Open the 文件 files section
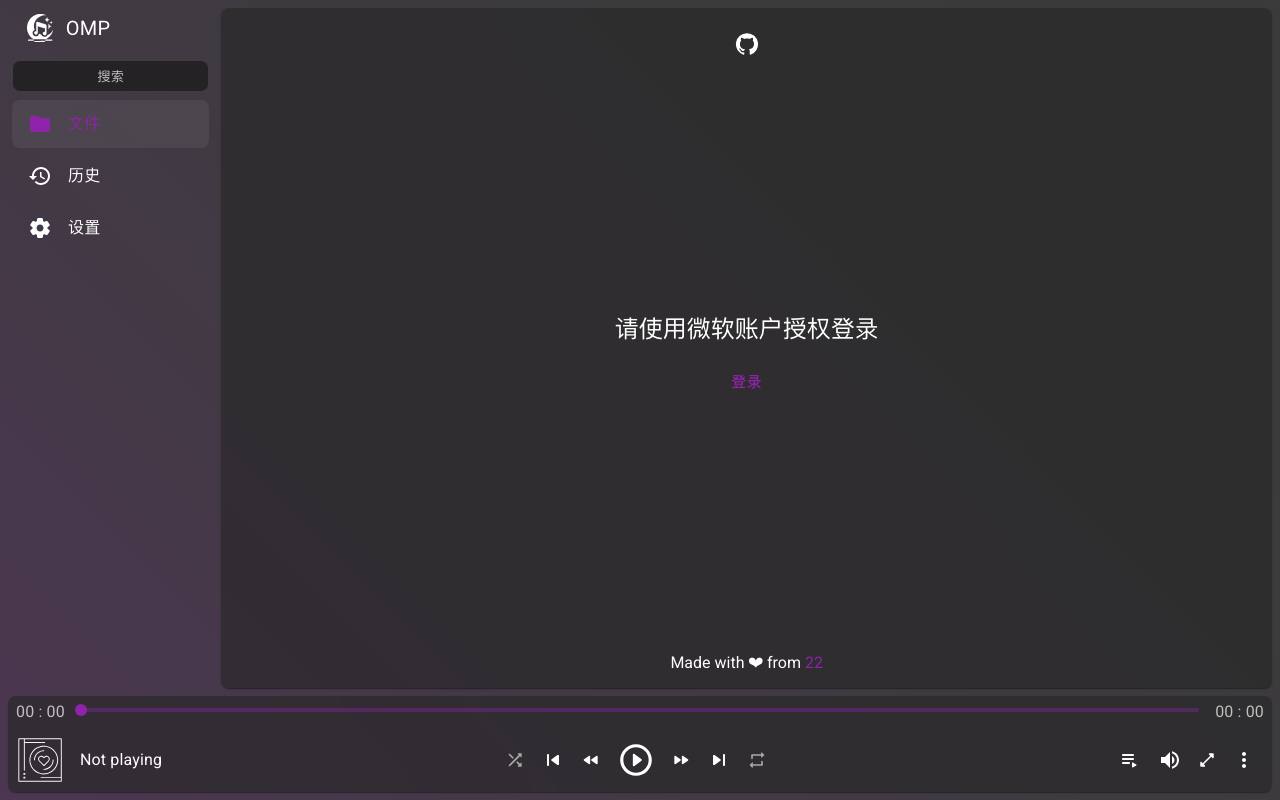Screen dimensions: 1280x800 click(x=110, y=124)
